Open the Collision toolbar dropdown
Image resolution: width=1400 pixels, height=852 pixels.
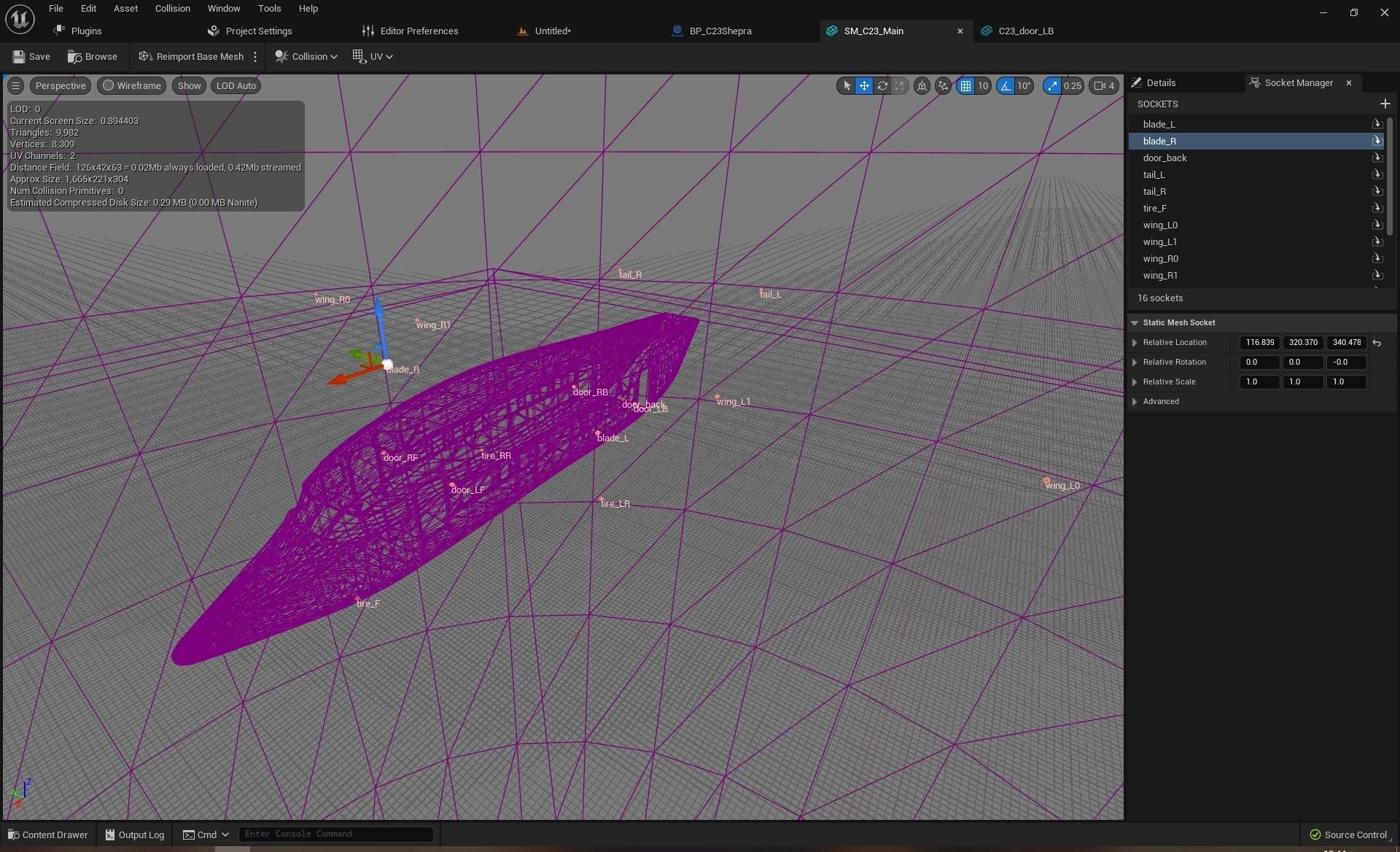[x=306, y=56]
